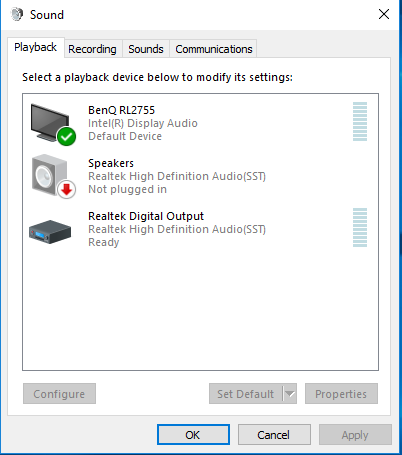Click the Configure button
The width and height of the screenshot is (402, 455).
[x=59, y=394]
